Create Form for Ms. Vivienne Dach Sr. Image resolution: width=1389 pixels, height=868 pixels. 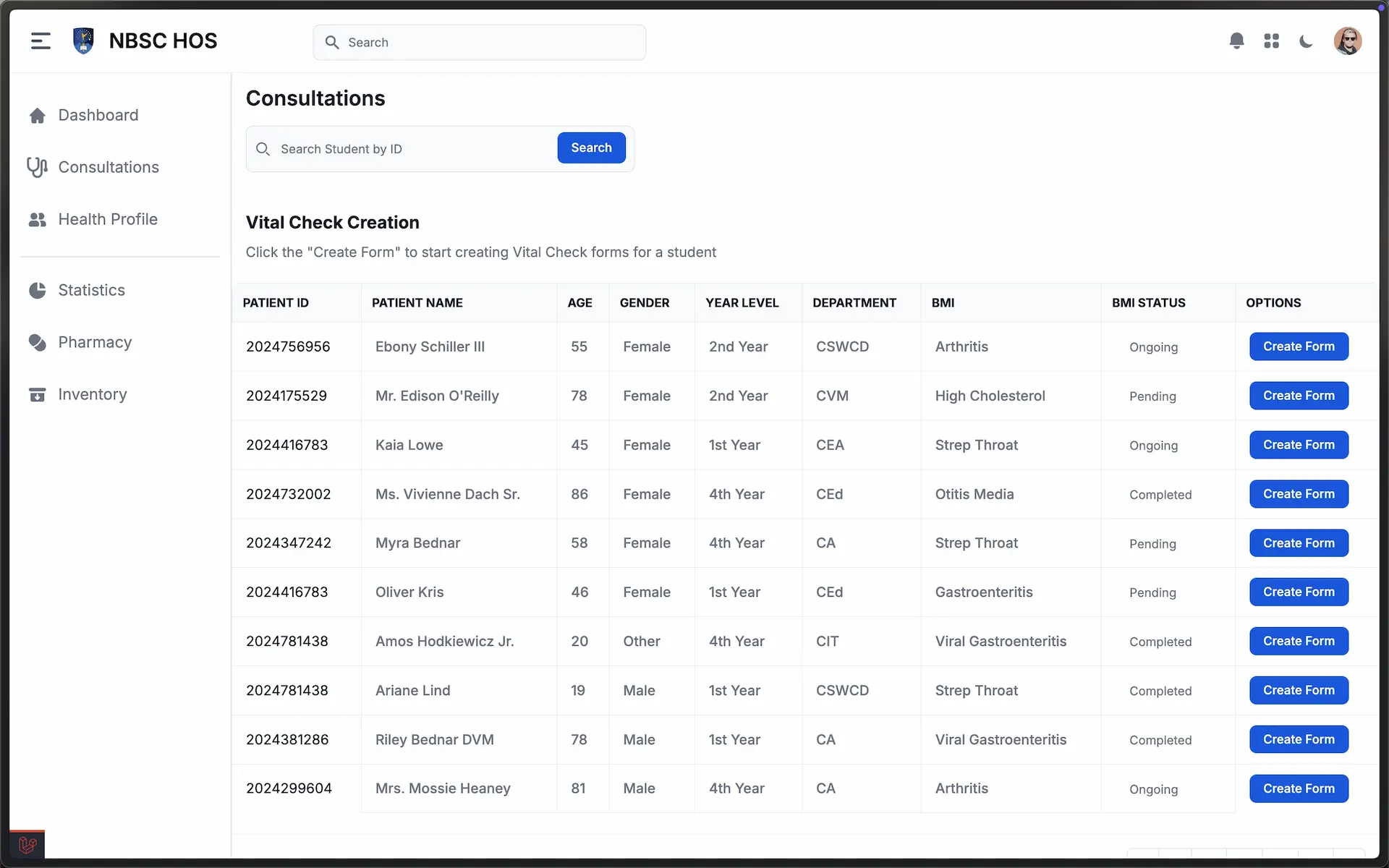pyautogui.click(x=1299, y=494)
